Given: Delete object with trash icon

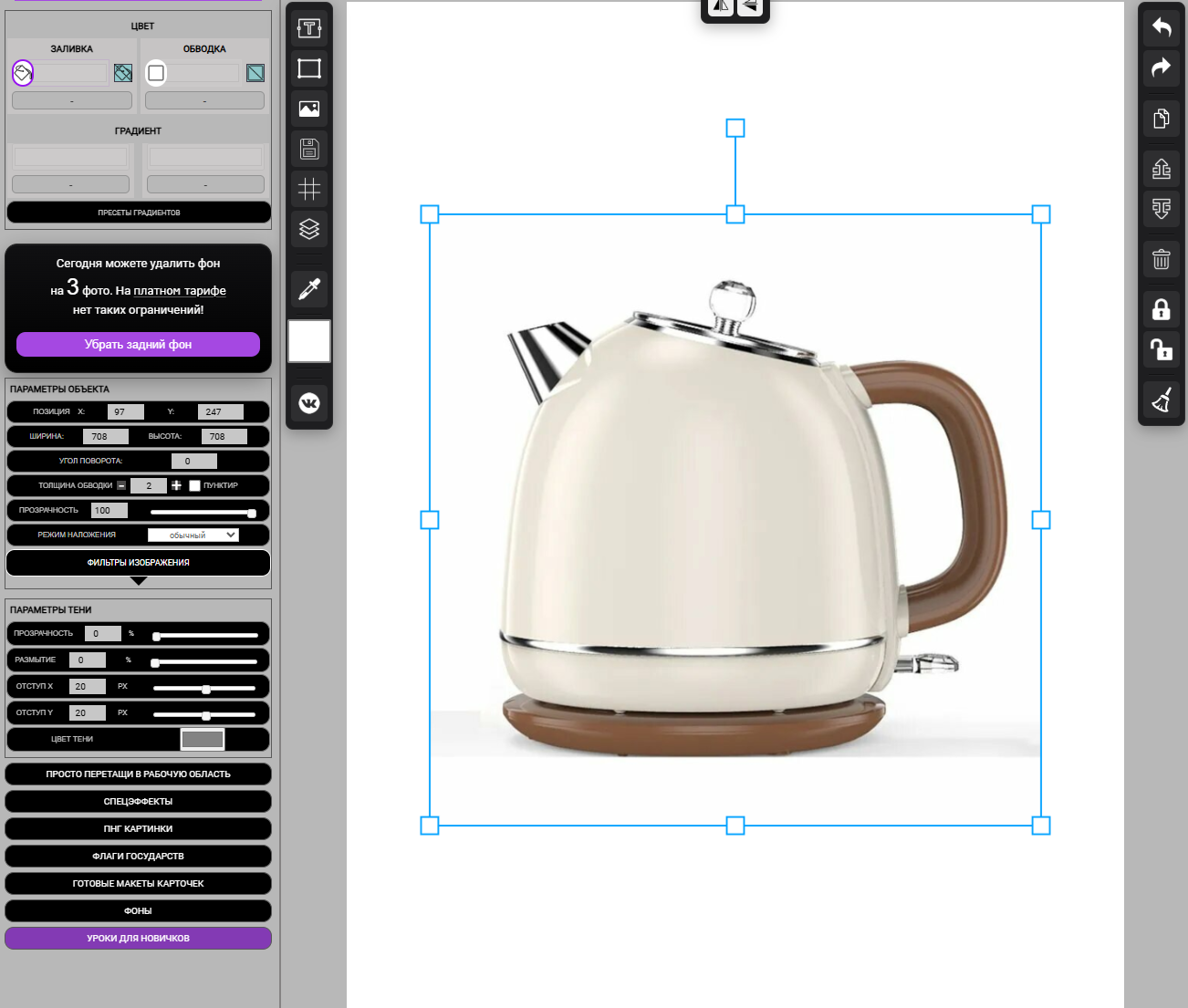Looking at the screenshot, I should click(x=1161, y=260).
